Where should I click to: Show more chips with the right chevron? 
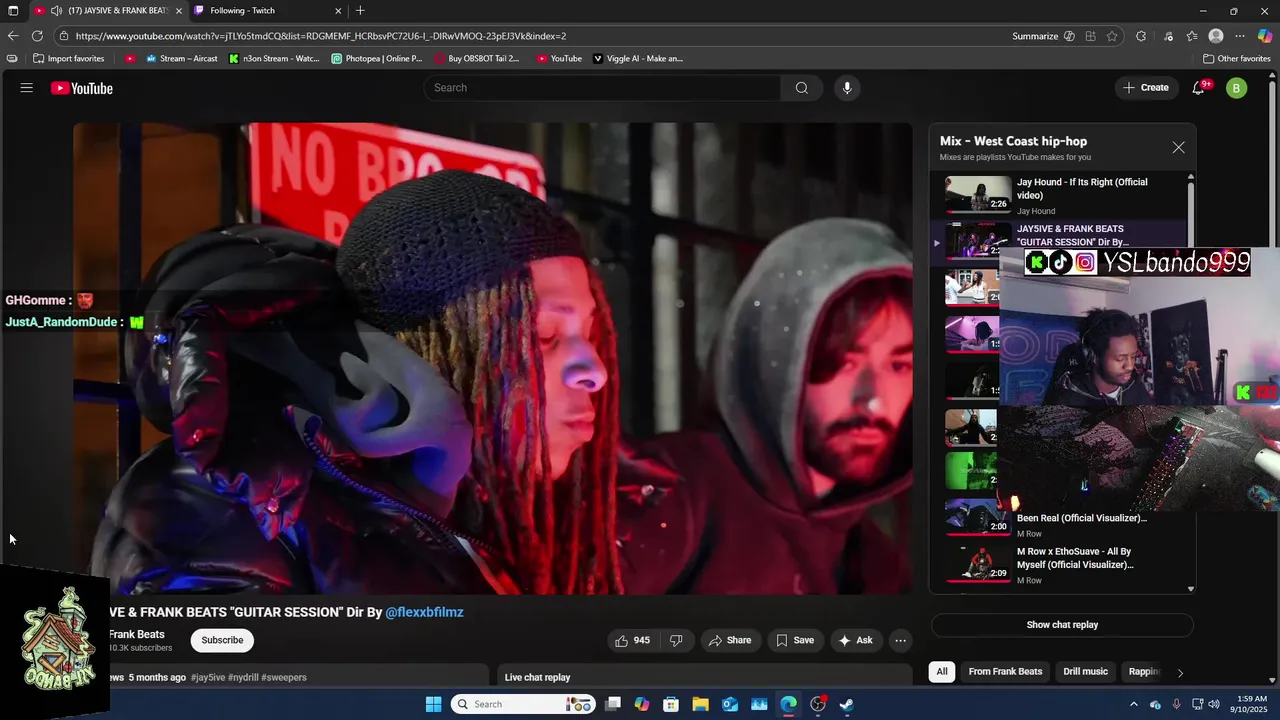tap(1180, 673)
